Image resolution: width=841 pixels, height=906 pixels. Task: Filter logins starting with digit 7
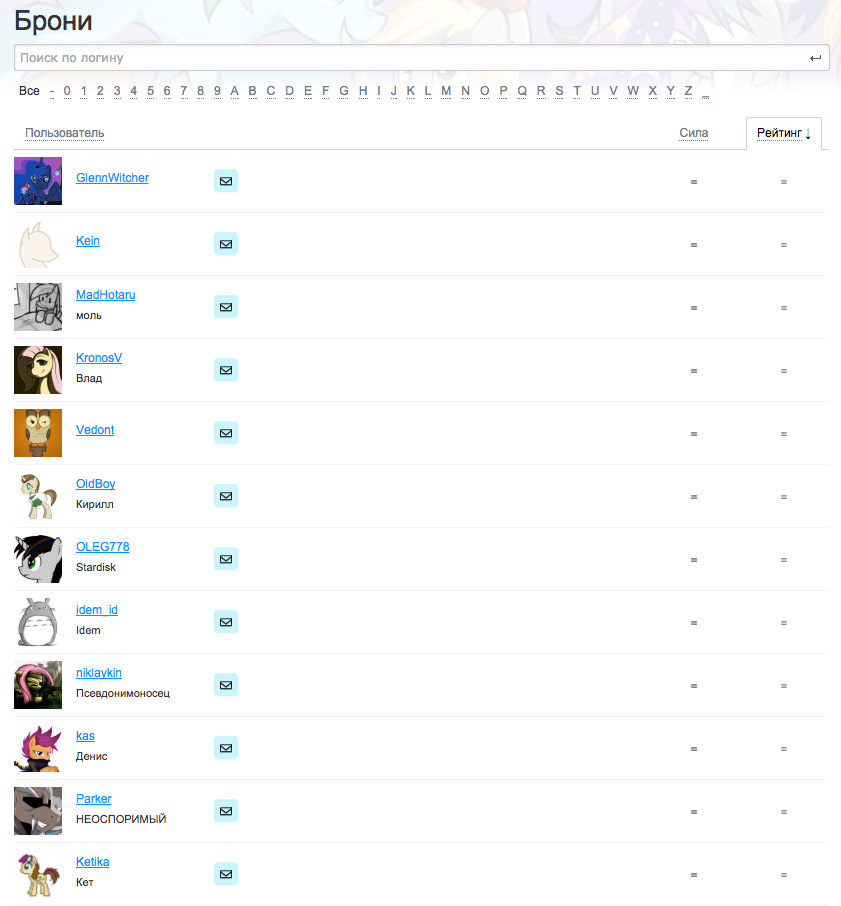tap(184, 91)
